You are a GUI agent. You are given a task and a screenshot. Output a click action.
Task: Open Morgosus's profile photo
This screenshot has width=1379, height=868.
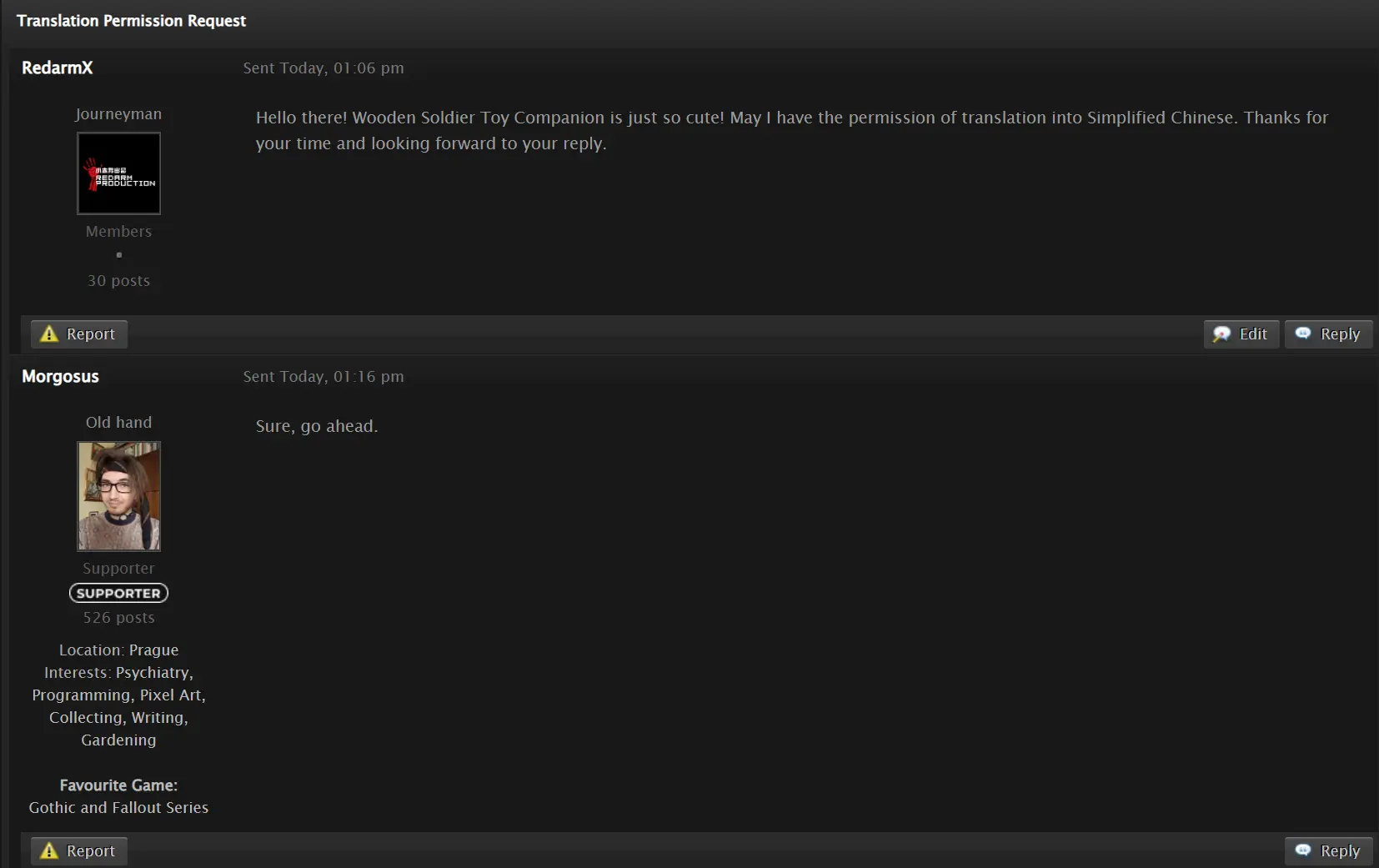tap(119, 496)
